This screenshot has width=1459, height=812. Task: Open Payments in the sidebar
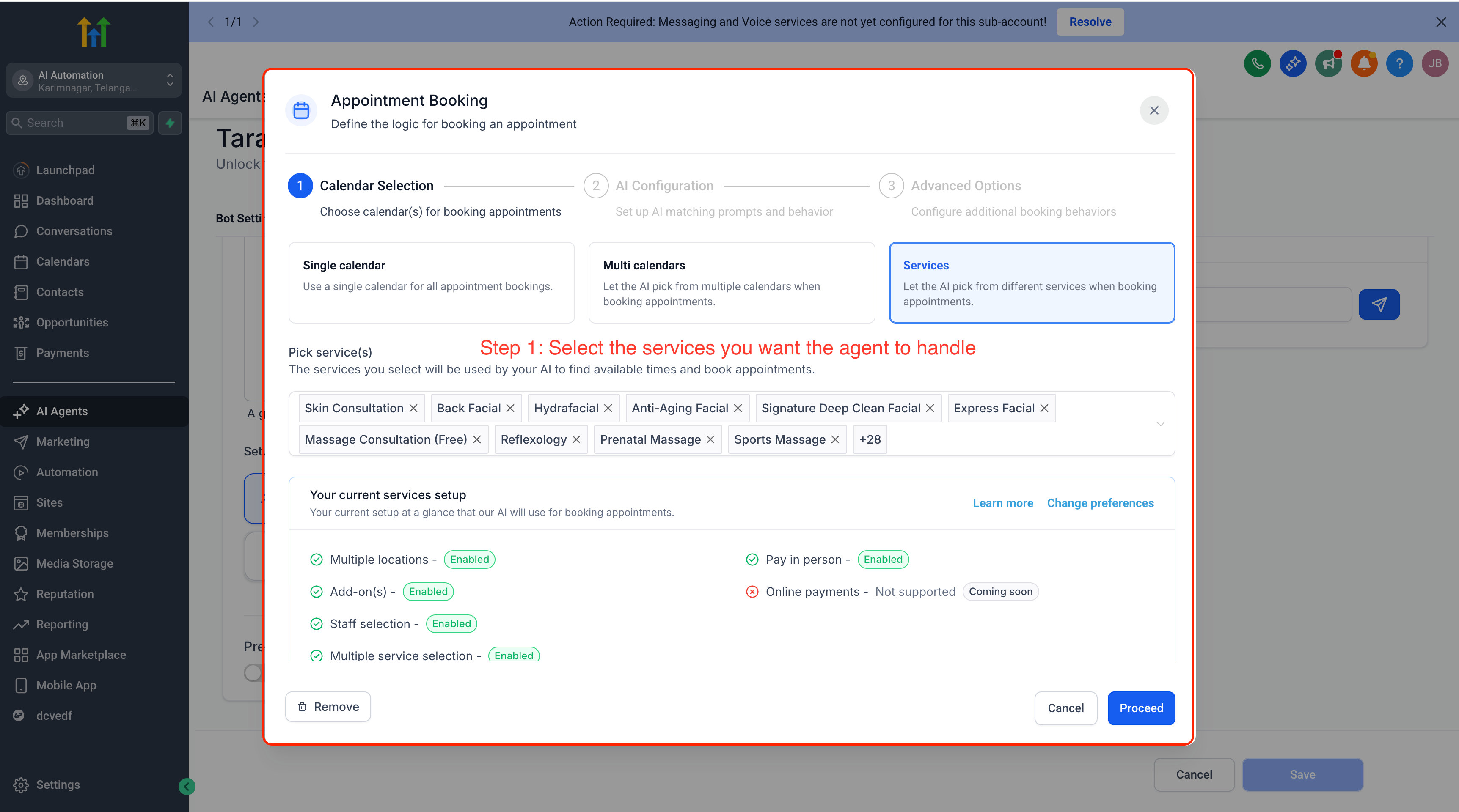pos(94,353)
